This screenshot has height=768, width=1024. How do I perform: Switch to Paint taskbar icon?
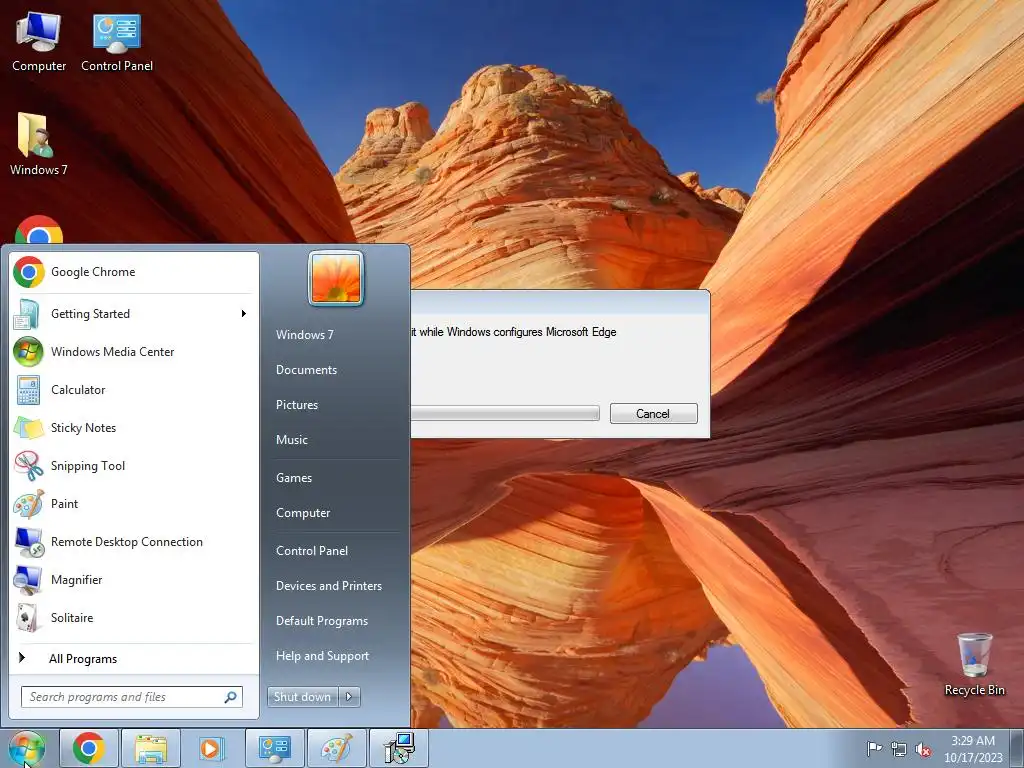[336, 748]
